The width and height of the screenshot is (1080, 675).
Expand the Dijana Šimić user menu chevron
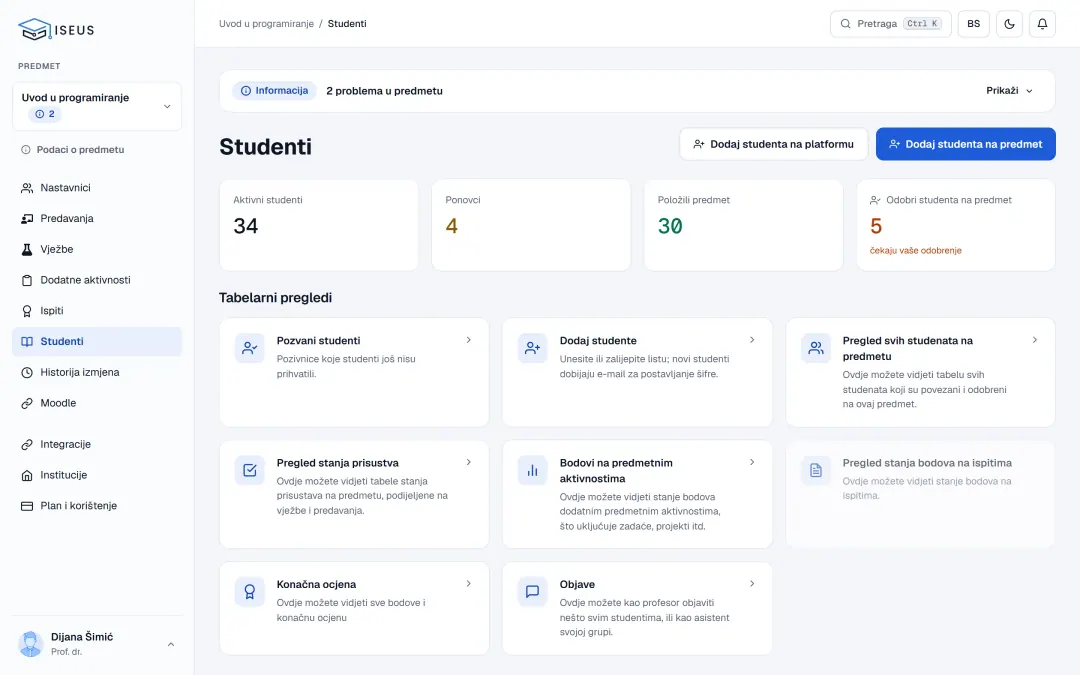coord(171,645)
